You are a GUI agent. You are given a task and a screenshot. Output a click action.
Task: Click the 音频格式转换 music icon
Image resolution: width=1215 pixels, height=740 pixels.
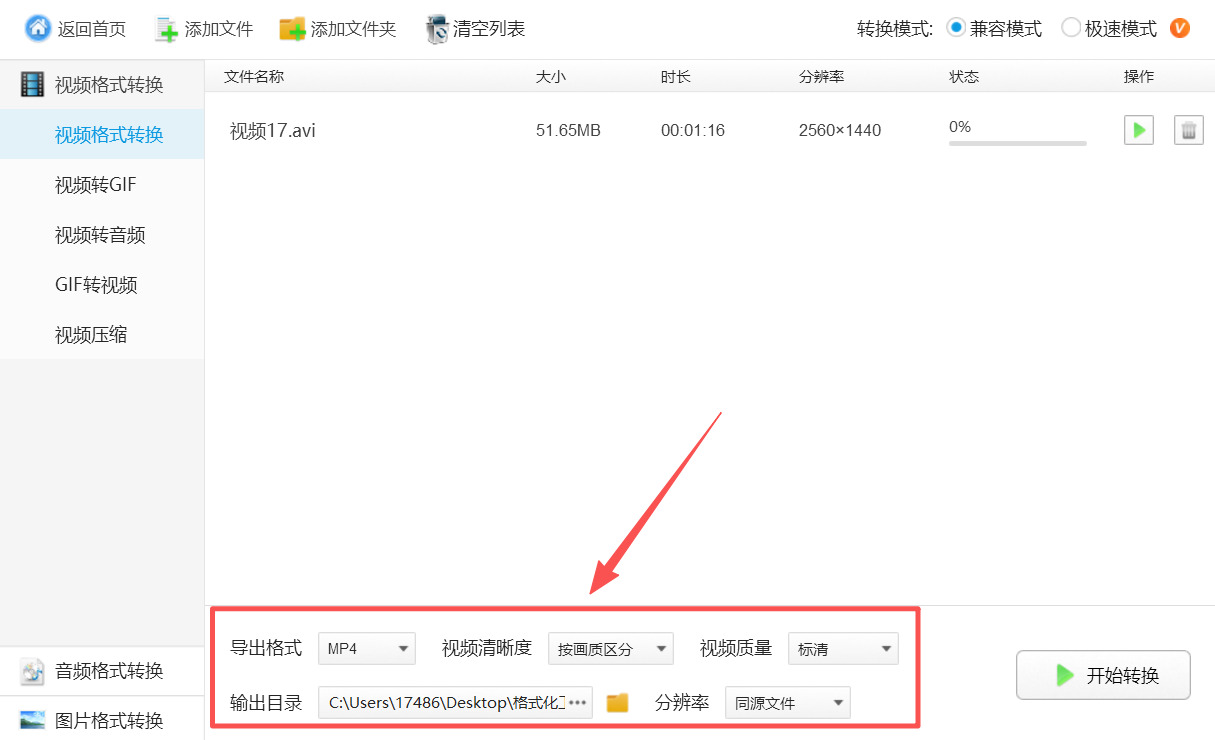33,671
